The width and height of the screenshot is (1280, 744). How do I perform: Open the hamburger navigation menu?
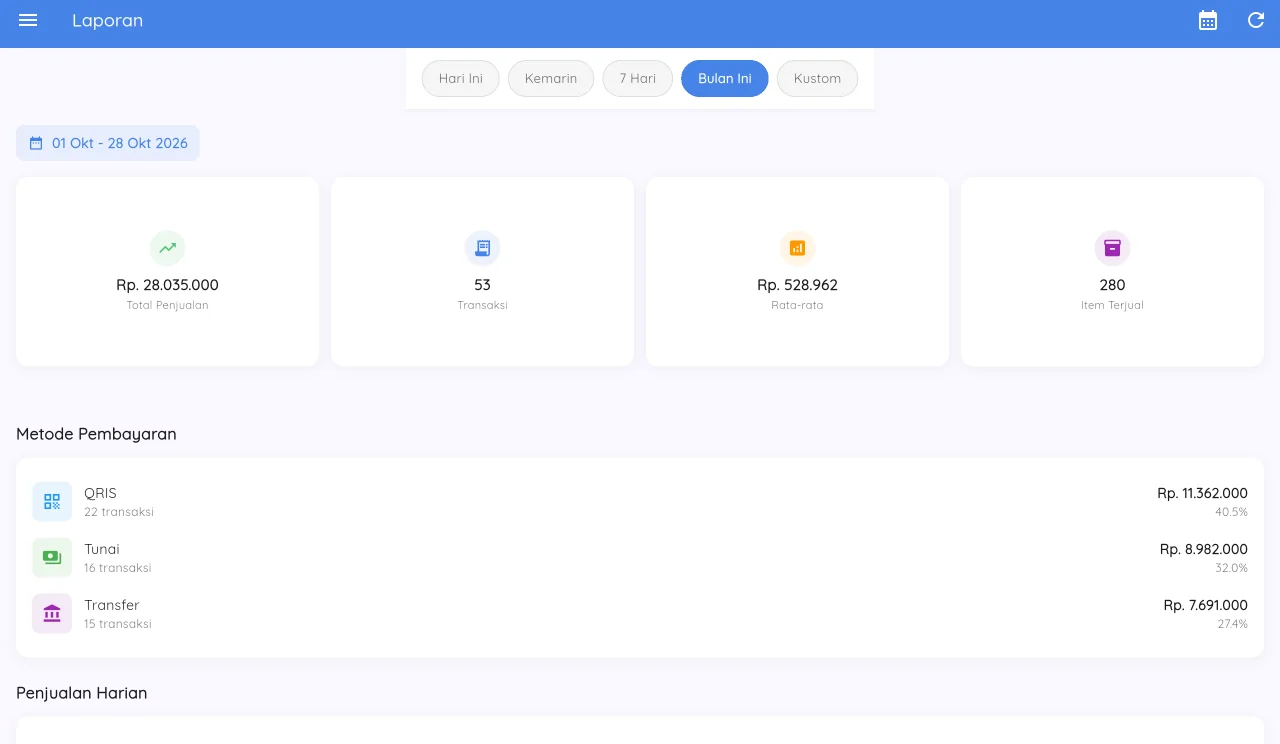pyautogui.click(x=28, y=20)
